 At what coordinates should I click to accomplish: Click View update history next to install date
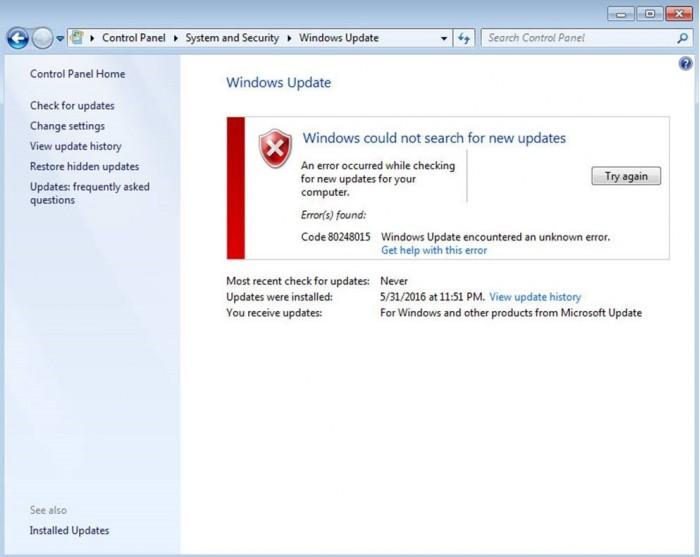[x=535, y=297]
